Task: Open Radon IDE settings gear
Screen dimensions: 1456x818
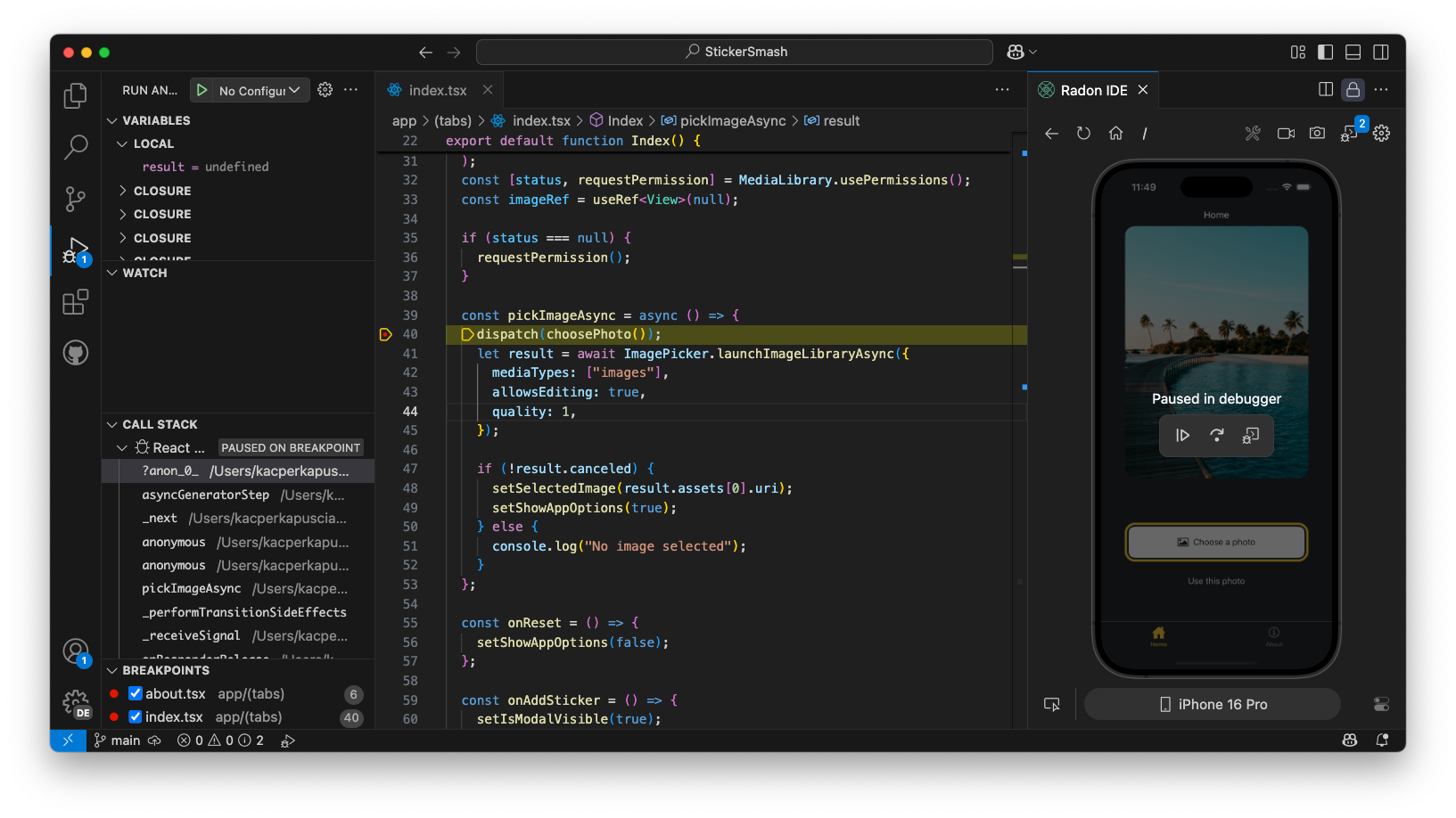Action: [x=1381, y=134]
